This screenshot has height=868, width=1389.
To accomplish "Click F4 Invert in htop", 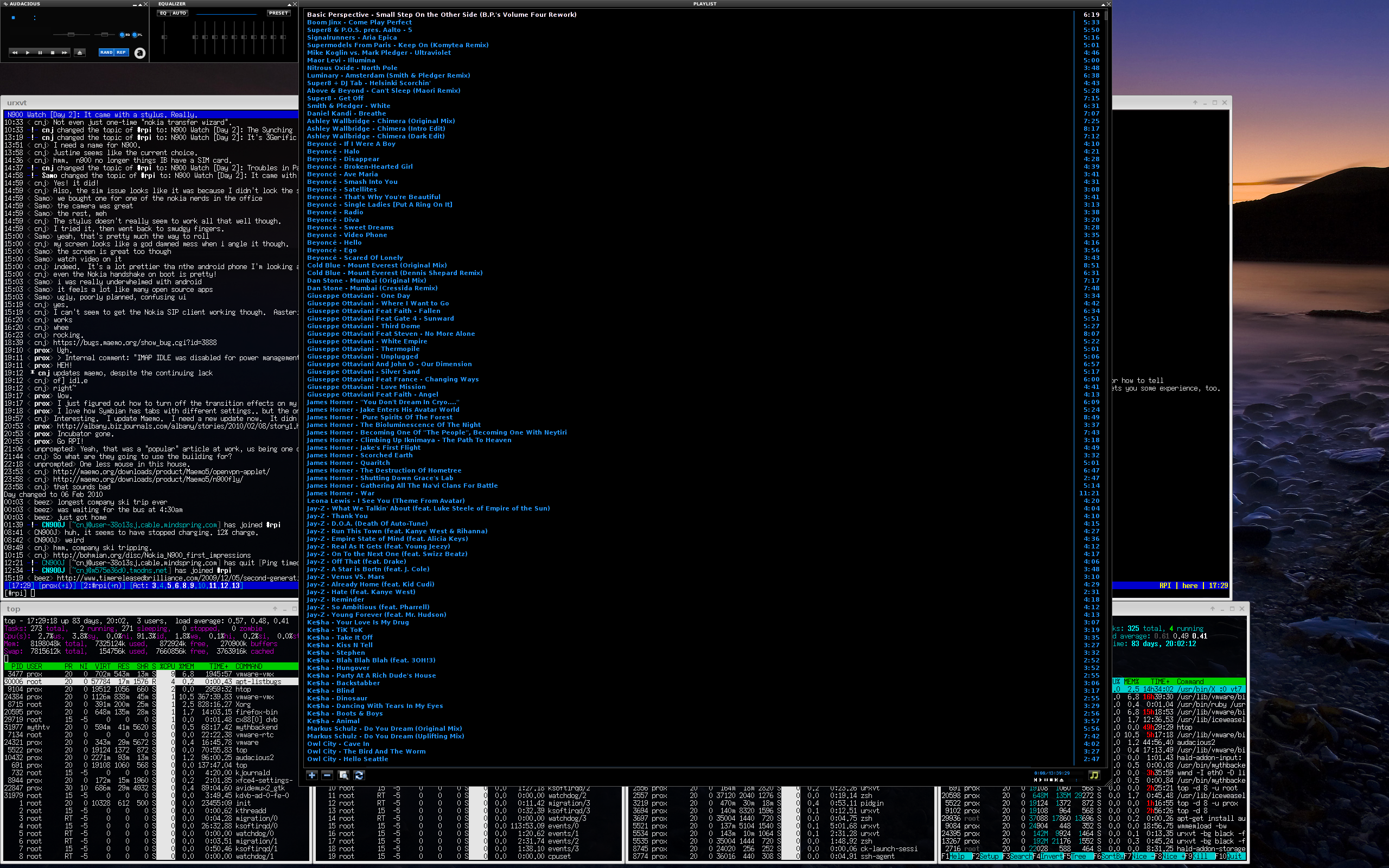I will [x=1048, y=856].
